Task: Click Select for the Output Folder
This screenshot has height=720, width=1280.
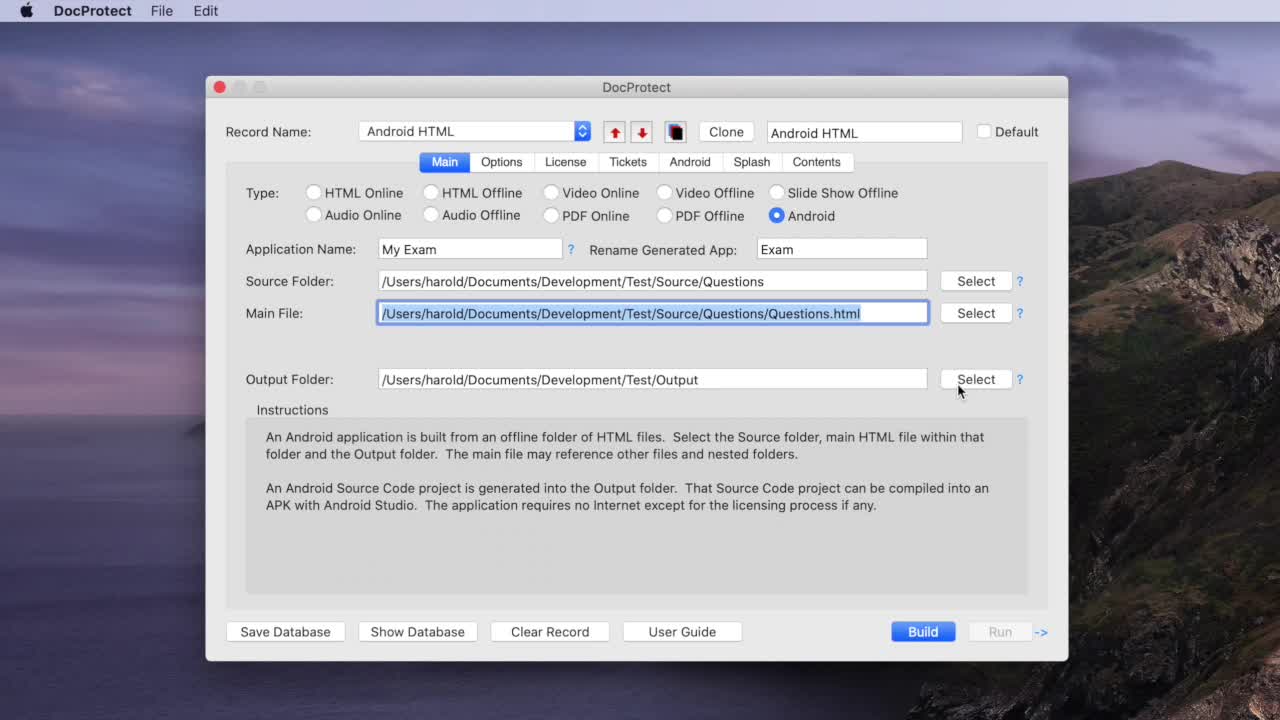Action: [x=976, y=379]
